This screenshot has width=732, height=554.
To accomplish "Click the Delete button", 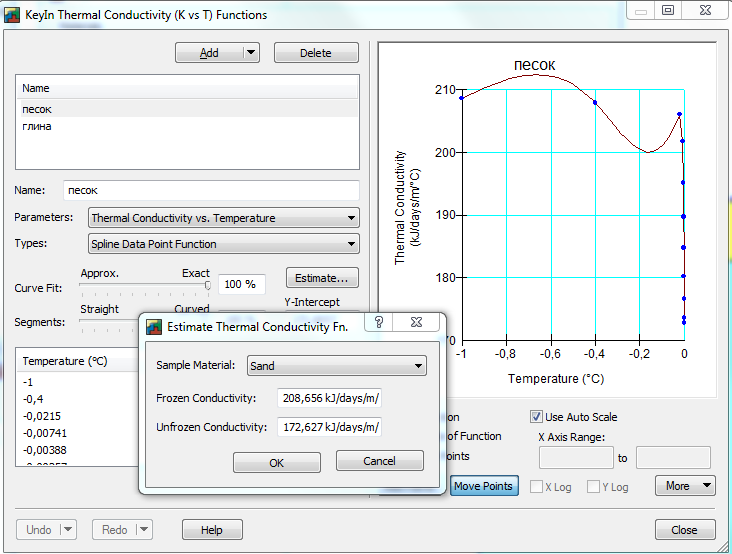I will point(316,53).
